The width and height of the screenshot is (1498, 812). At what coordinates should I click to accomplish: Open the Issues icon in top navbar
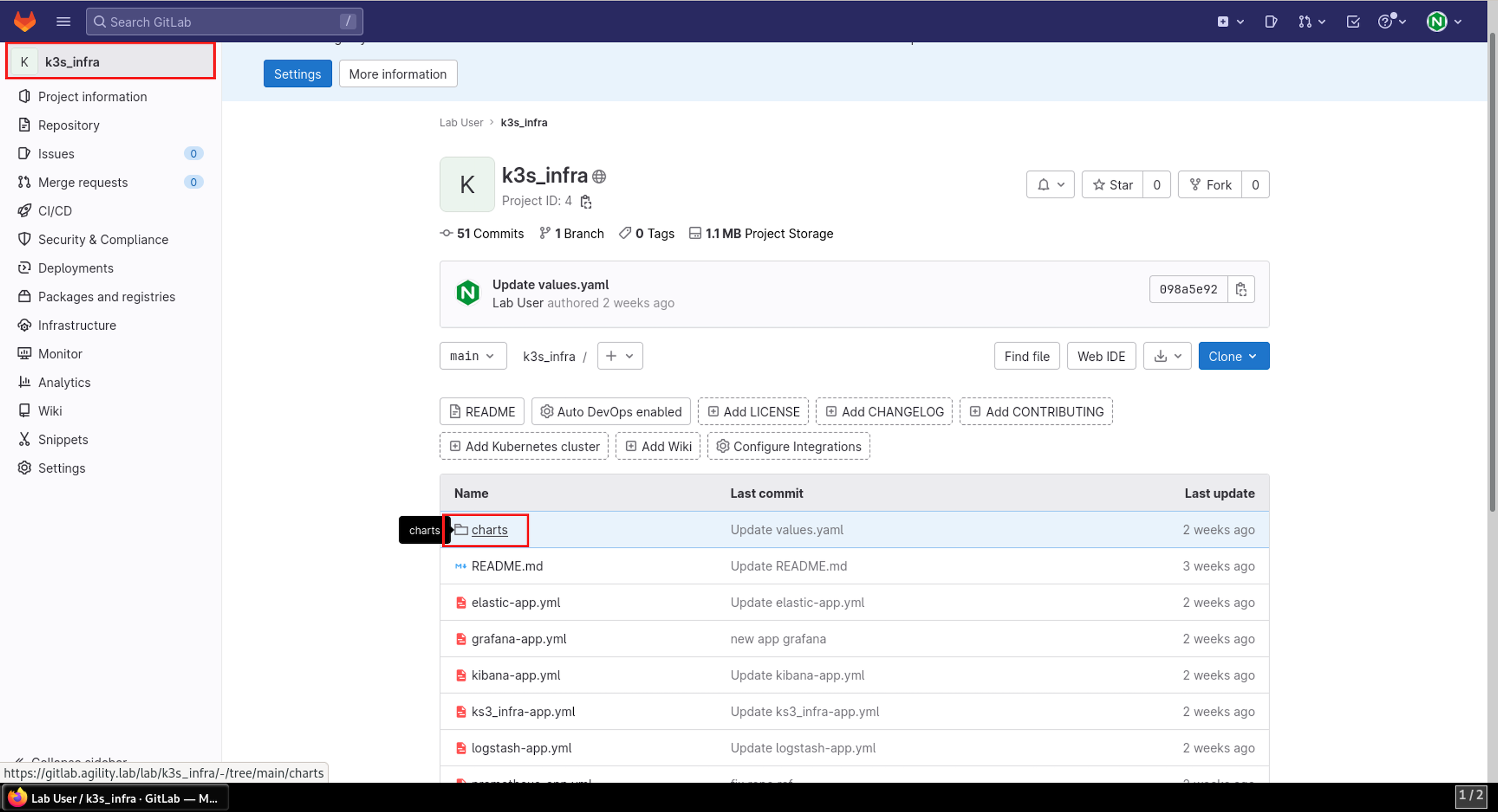coord(1271,21)
